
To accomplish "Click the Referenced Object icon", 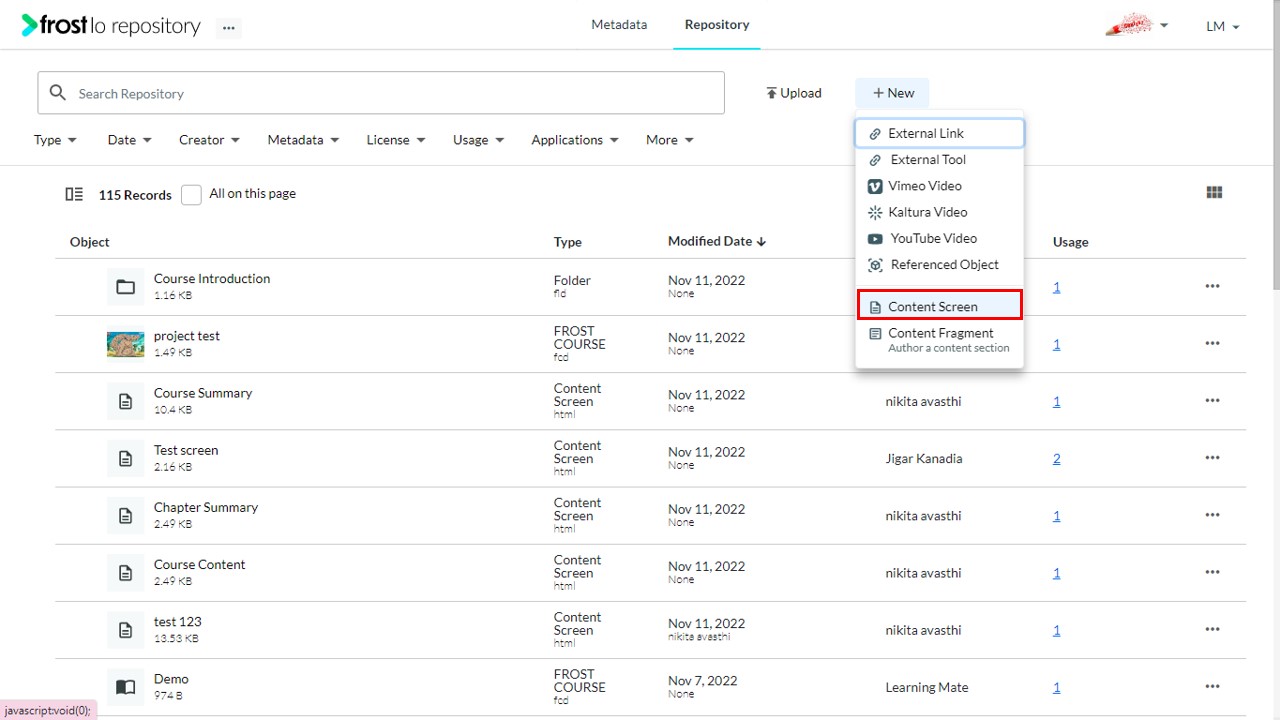I will (875, 265).
